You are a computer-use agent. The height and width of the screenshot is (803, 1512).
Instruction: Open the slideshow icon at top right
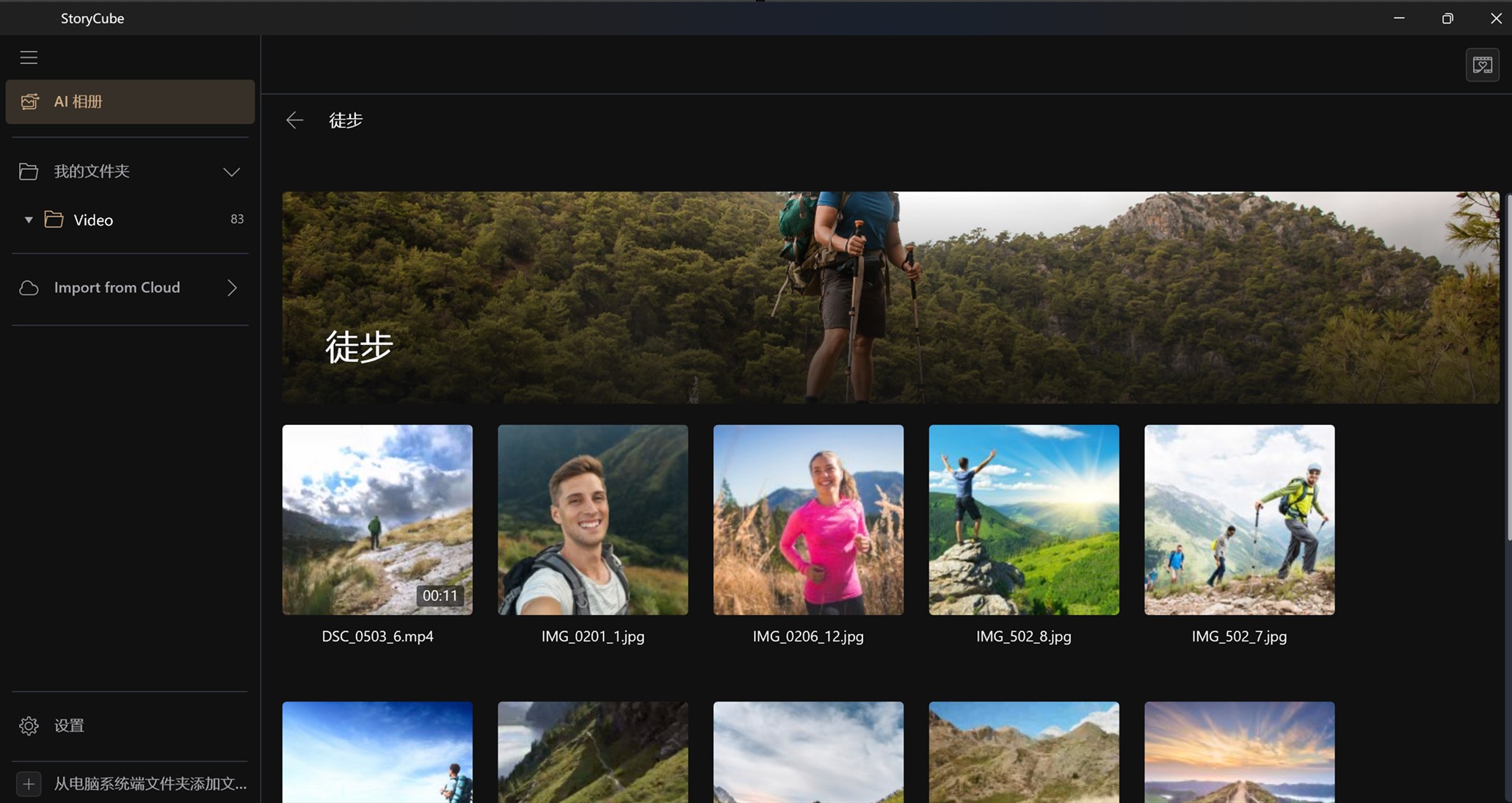point(1482,65)
